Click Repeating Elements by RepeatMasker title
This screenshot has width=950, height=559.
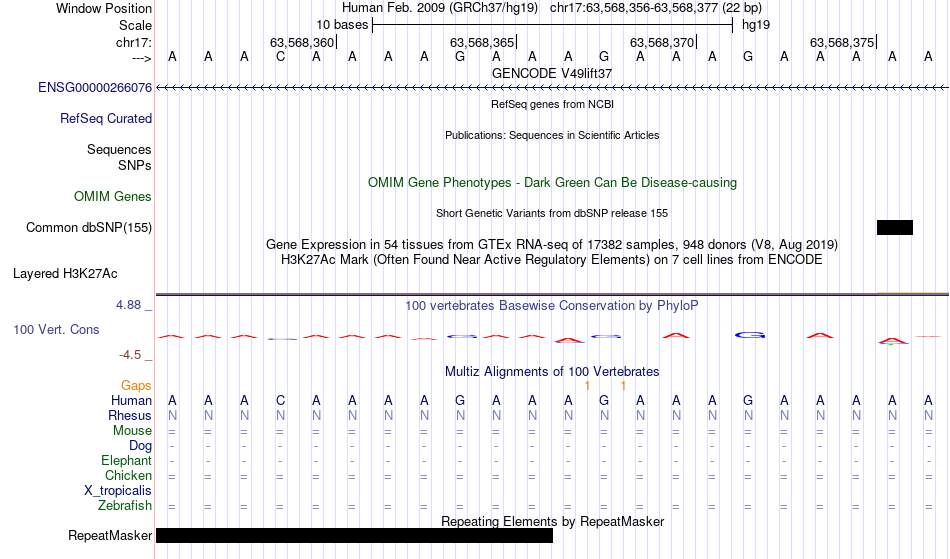tap(552, 521)
